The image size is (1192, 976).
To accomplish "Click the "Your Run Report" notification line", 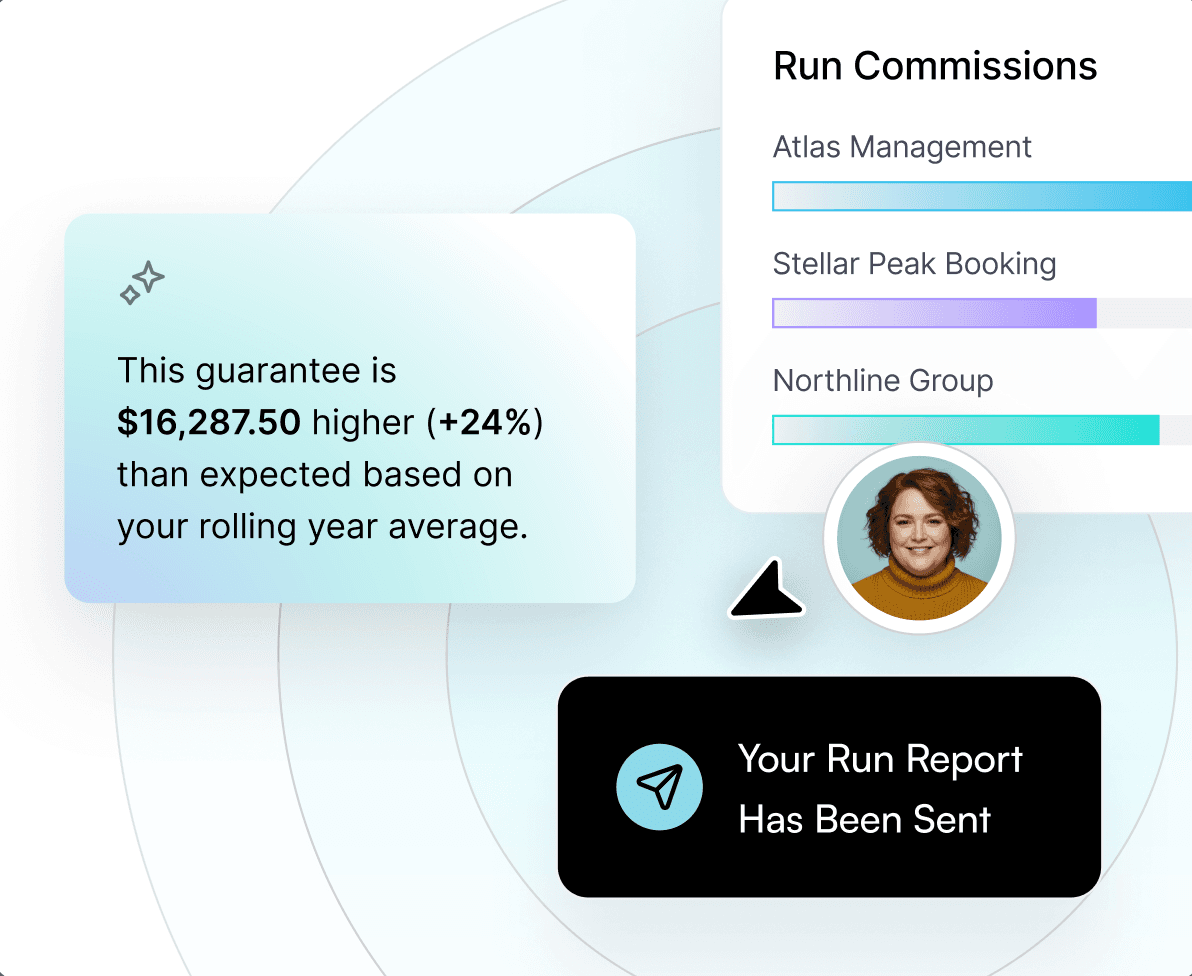I will pos(880,759).
